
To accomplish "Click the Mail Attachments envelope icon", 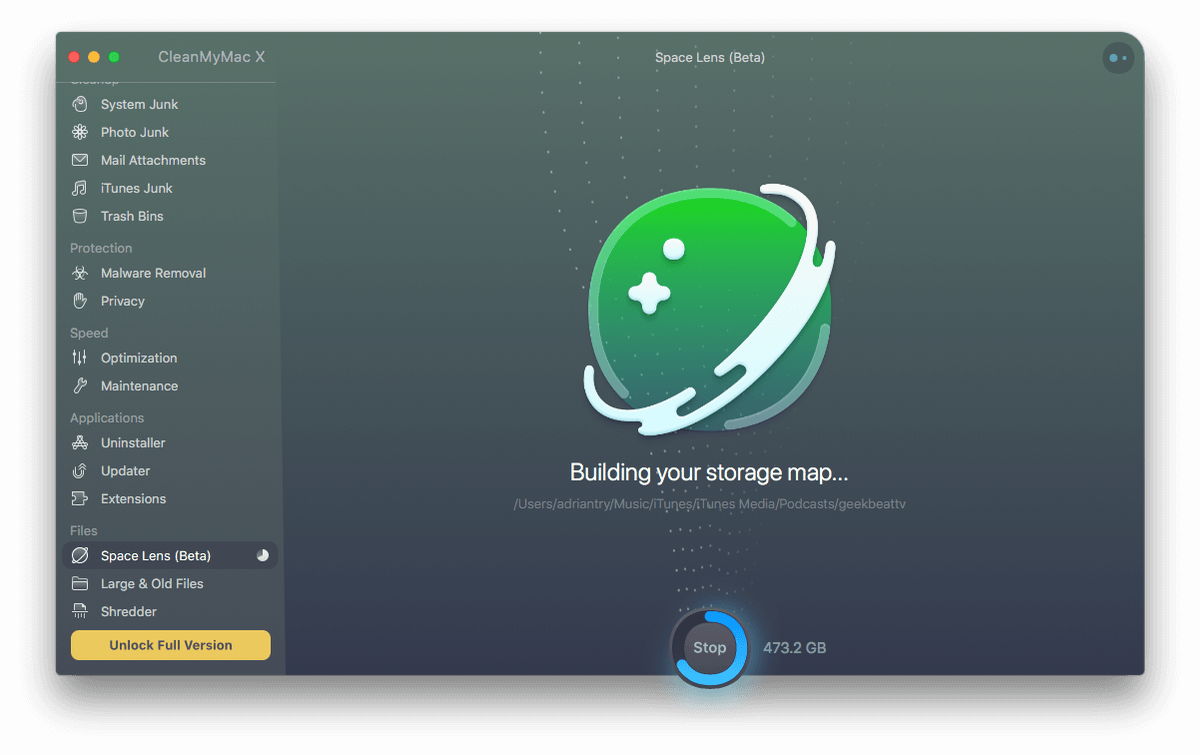I will pos(80,160).
